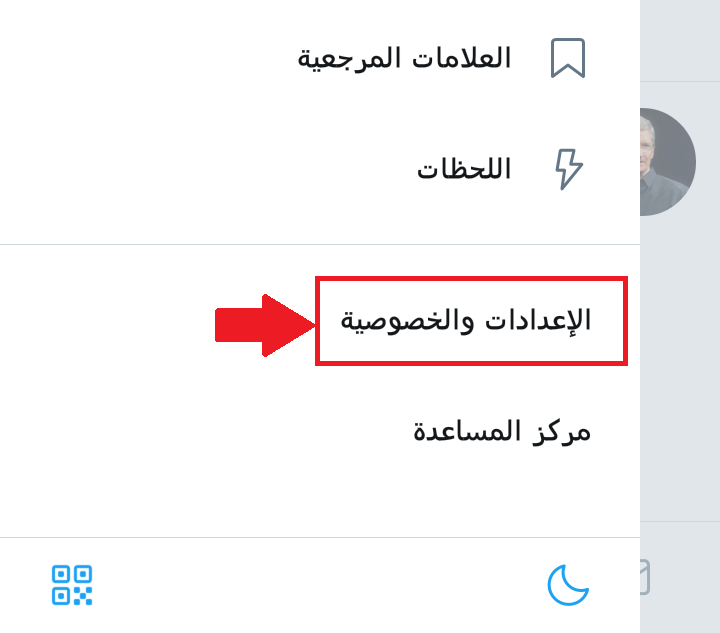Open الإعدادات والخصوصية settings and privacy
The width and height of the screenshot is (720, 633).
tap(465, 320)
